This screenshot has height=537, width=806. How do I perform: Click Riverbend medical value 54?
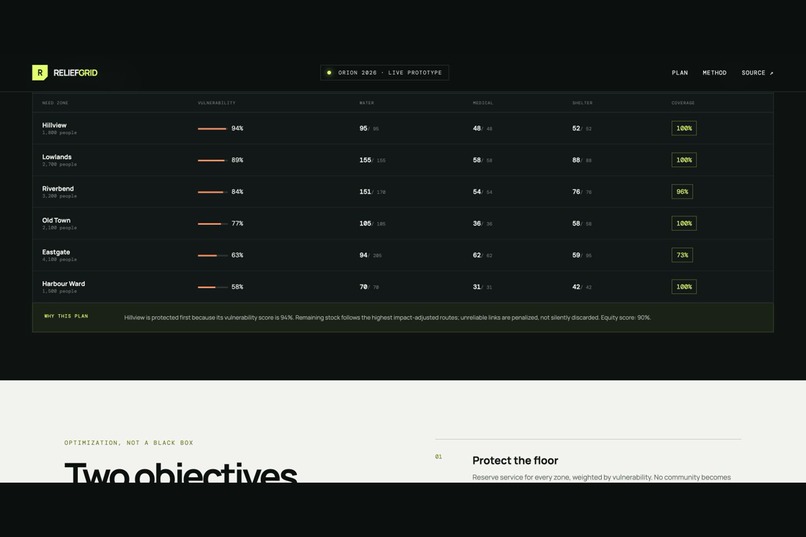tap(477, 192)
